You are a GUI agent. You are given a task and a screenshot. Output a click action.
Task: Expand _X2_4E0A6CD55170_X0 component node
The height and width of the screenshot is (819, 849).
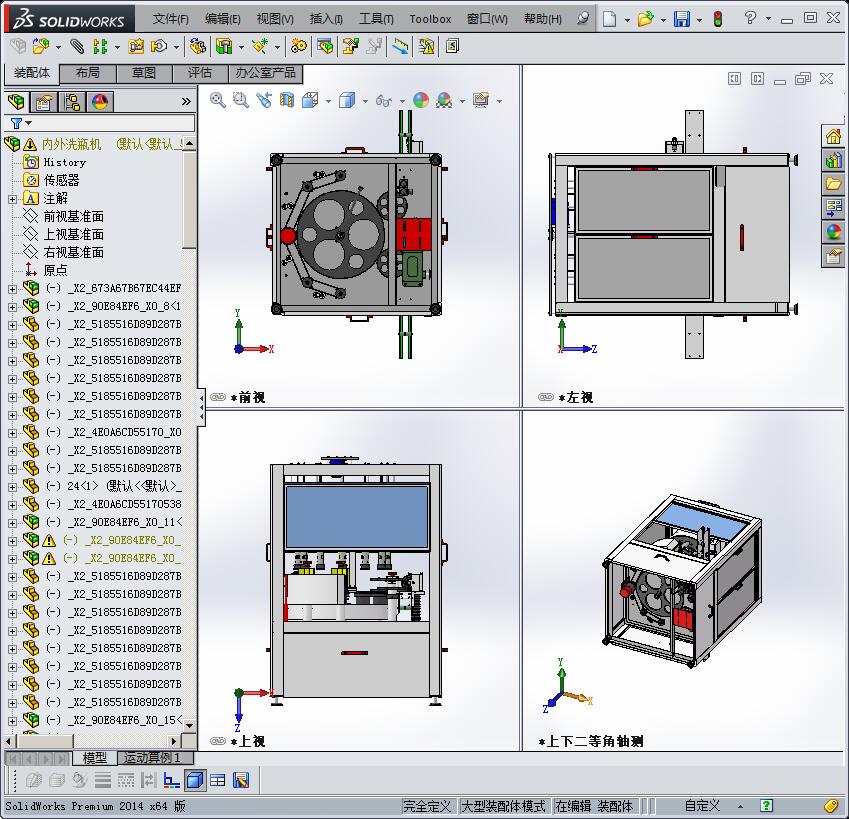(x=12, y=433)
